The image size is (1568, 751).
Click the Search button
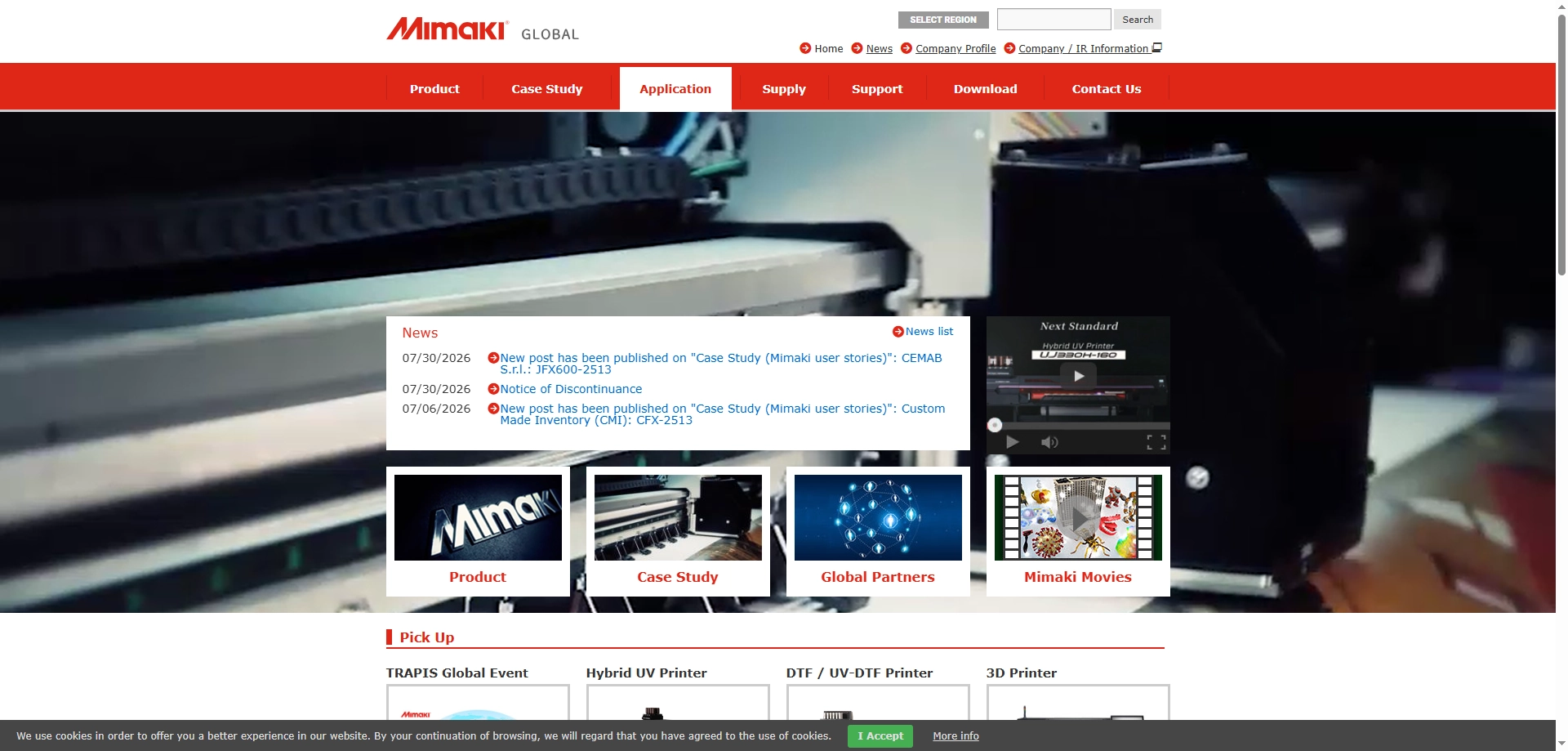(x=1138, y=20)
